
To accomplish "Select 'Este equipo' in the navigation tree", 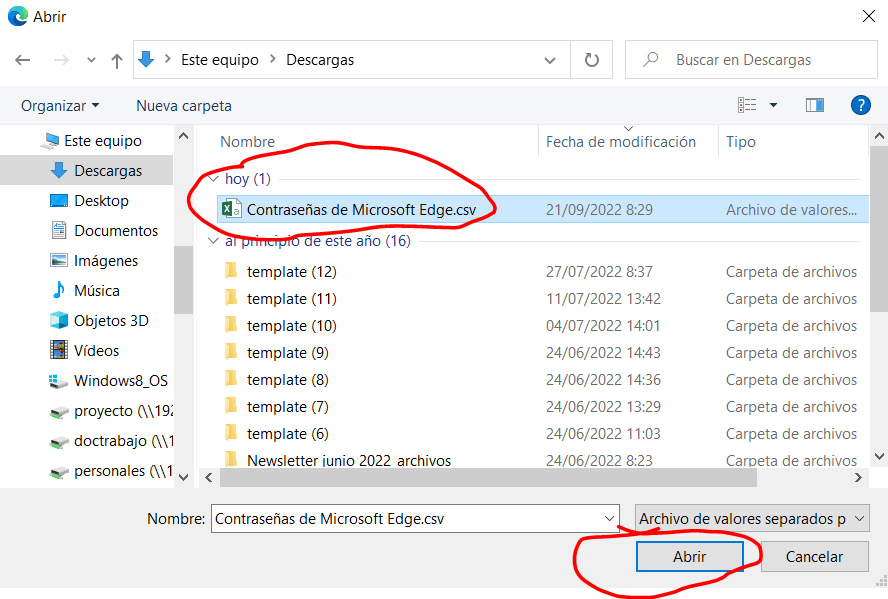I will 103,140.
